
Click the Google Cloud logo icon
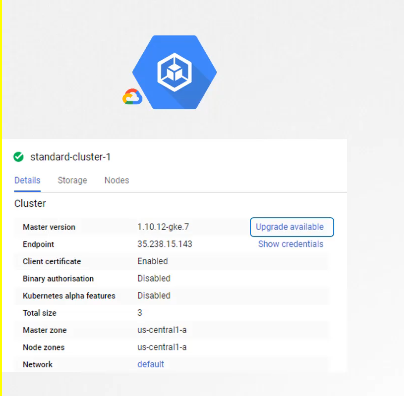pos(132,97)
